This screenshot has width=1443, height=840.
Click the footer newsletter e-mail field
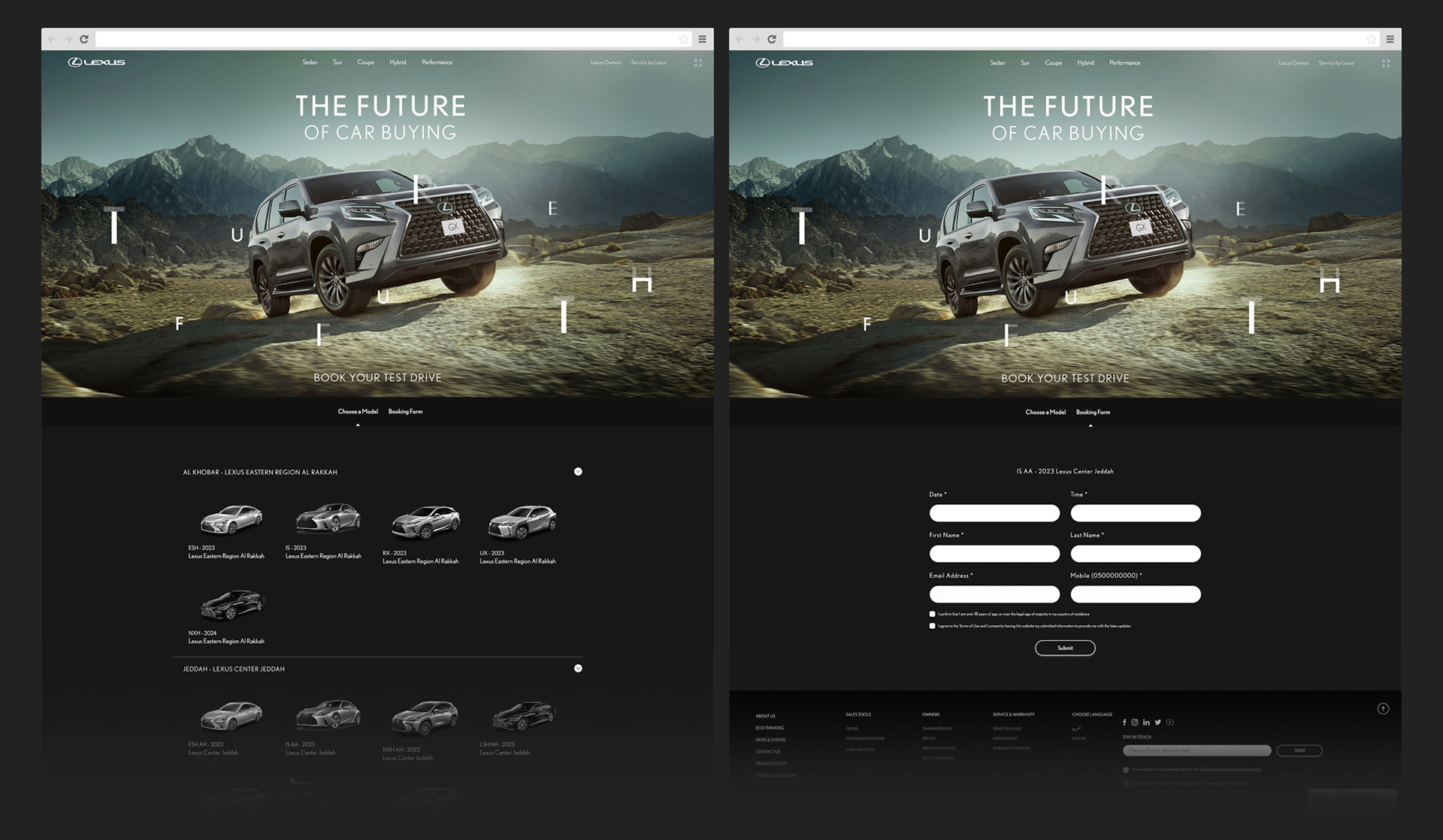(1197, 751)
